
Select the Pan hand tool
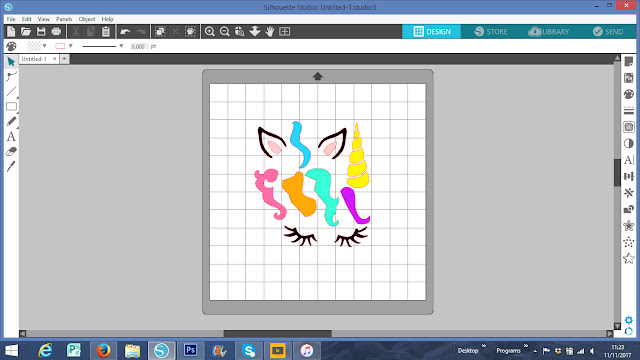click(x=270, y=31)
